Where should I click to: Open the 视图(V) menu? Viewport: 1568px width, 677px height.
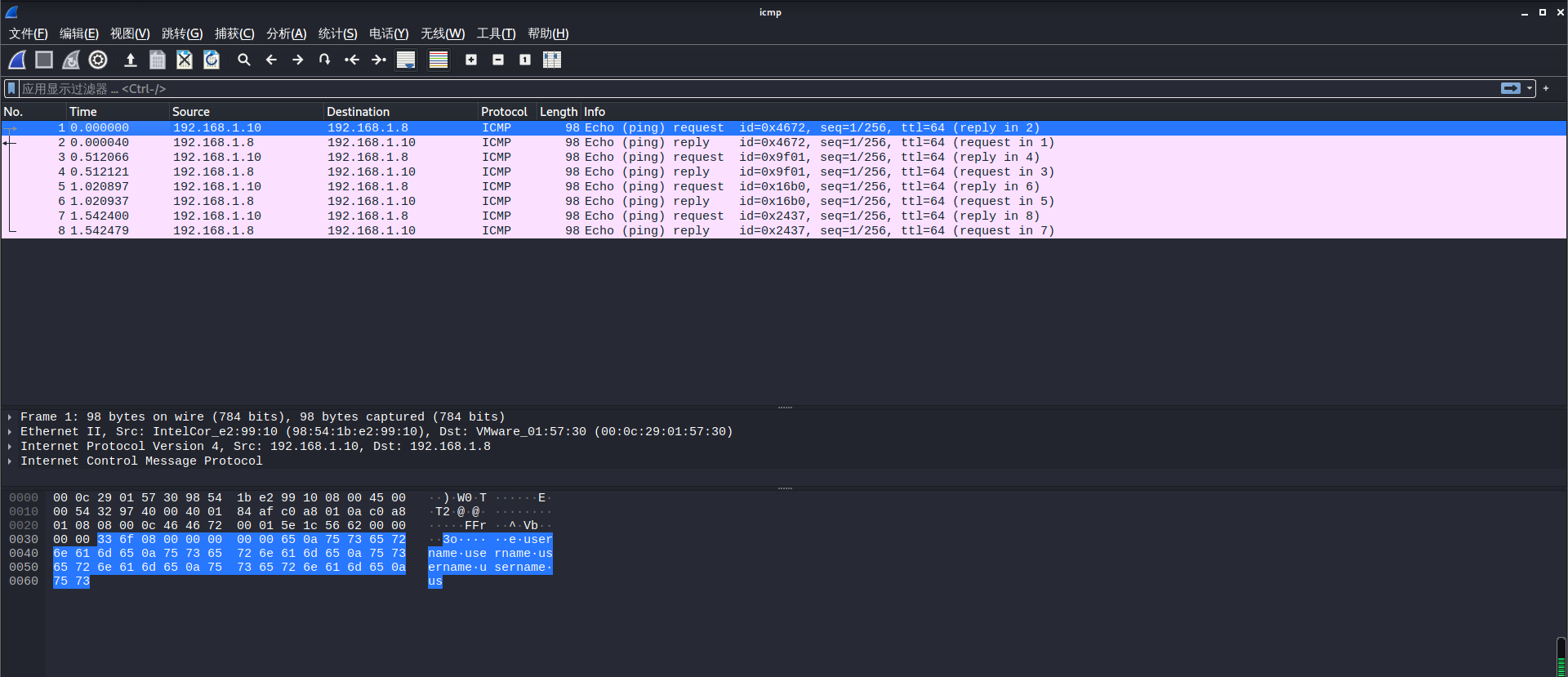pyautogui.click(x=130, y=33)
